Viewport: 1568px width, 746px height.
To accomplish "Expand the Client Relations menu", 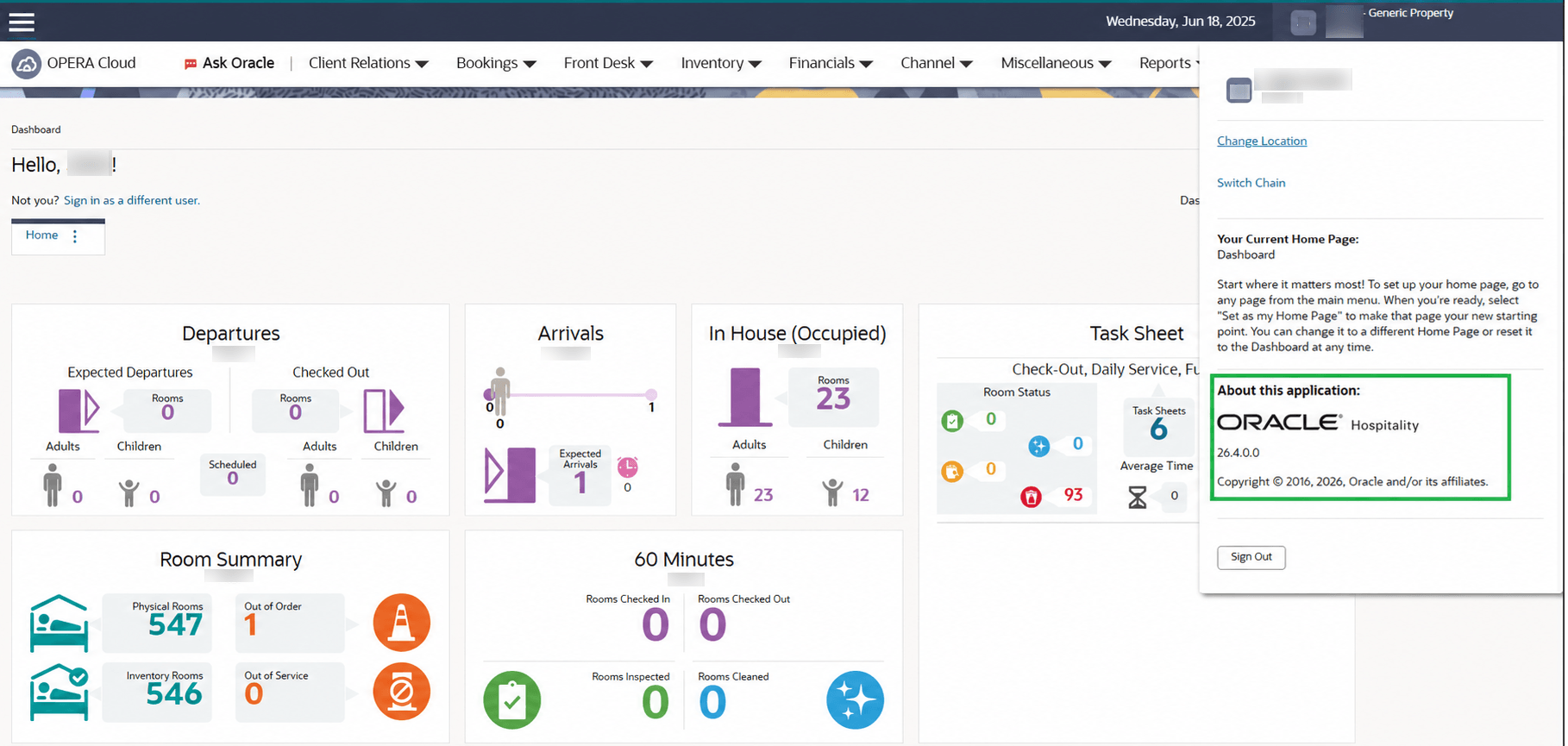I will click(368, 63).
